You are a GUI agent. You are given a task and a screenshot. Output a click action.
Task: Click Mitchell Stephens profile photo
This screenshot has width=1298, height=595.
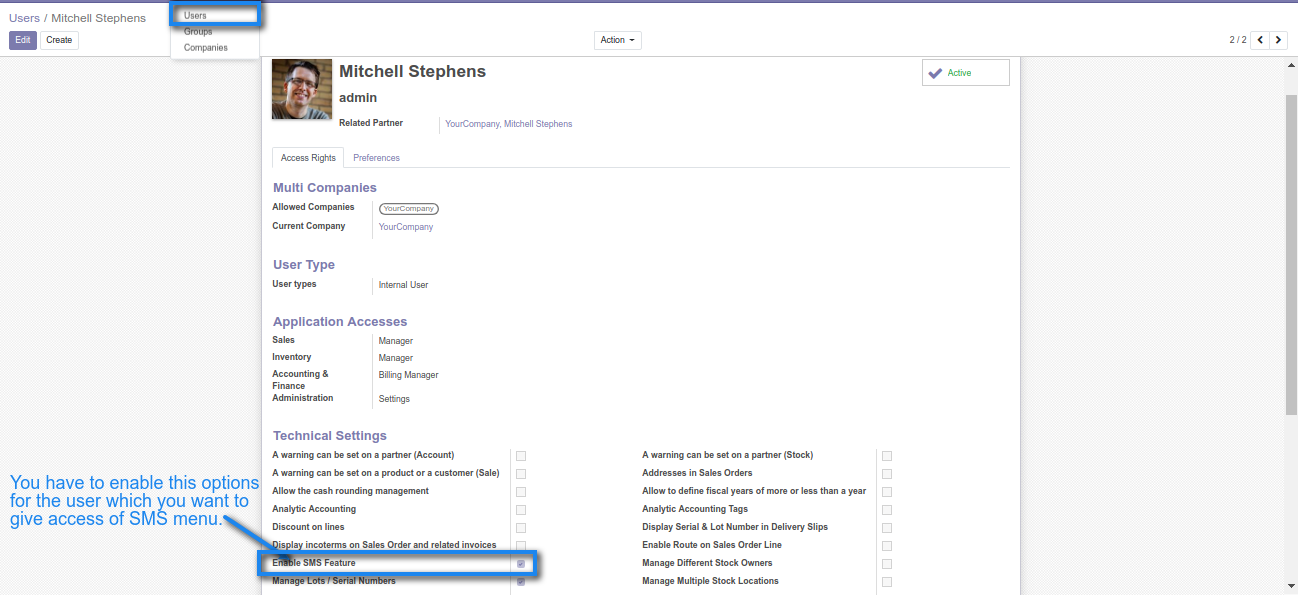(x=302, y=89)
